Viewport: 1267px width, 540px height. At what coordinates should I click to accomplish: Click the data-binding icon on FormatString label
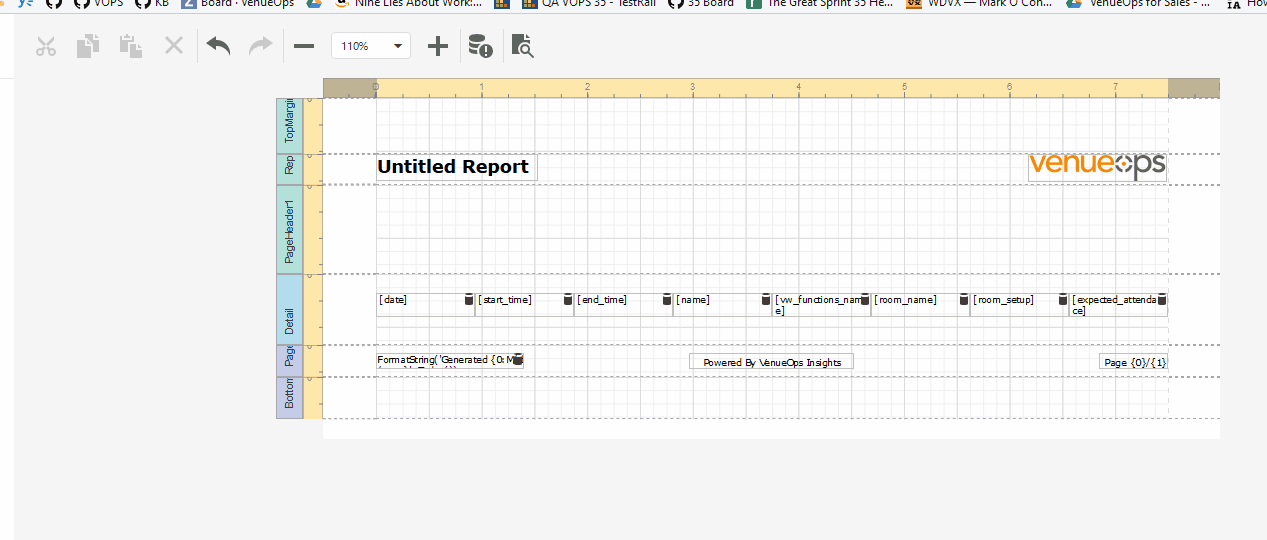[518, 359]
